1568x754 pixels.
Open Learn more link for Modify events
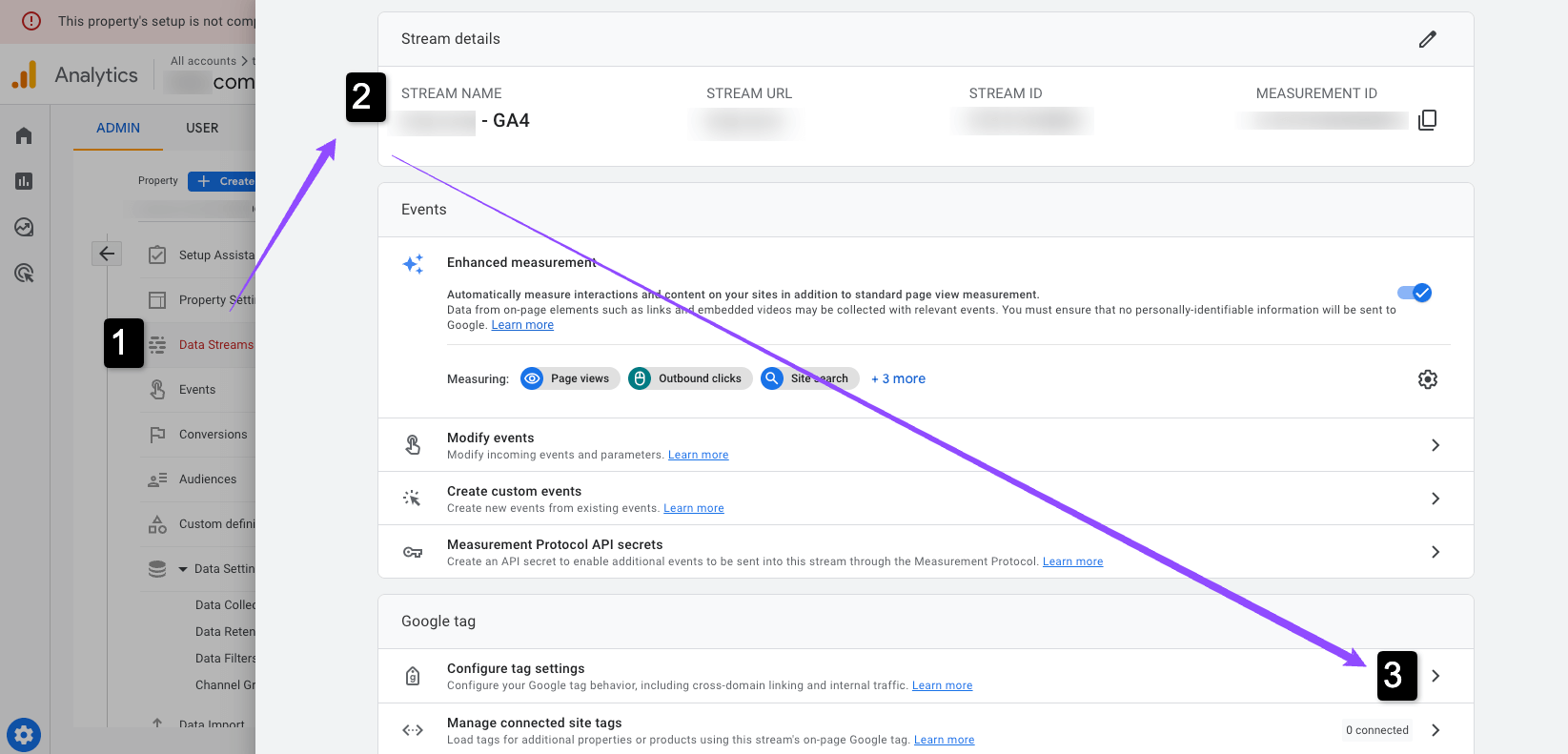click(698, 455)
